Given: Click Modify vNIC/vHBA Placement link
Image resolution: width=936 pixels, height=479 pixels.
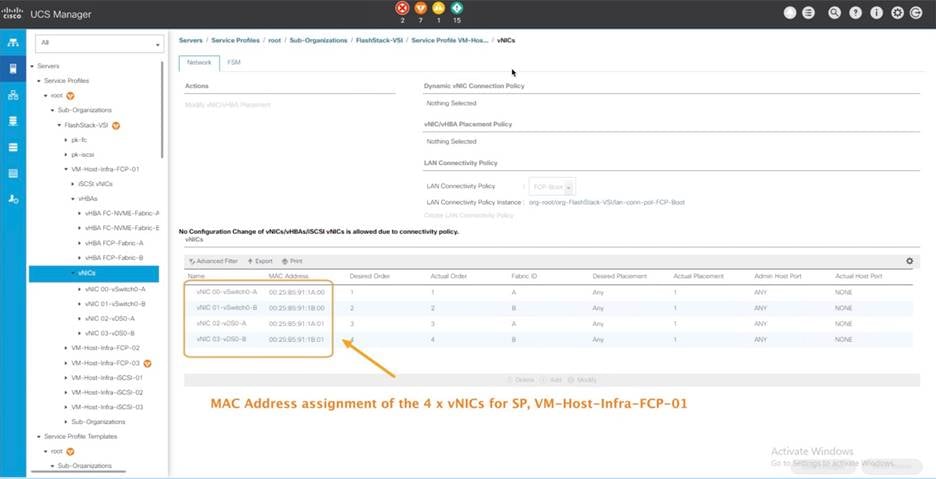Looking at the screenshot, I should click(x=227, y=105).
